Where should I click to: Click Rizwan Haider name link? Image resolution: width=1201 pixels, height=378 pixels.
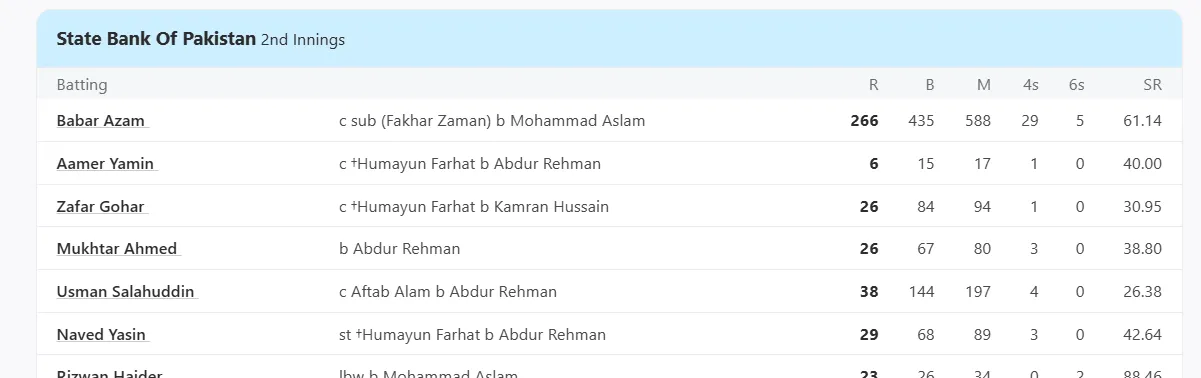[x=109, y=375]
